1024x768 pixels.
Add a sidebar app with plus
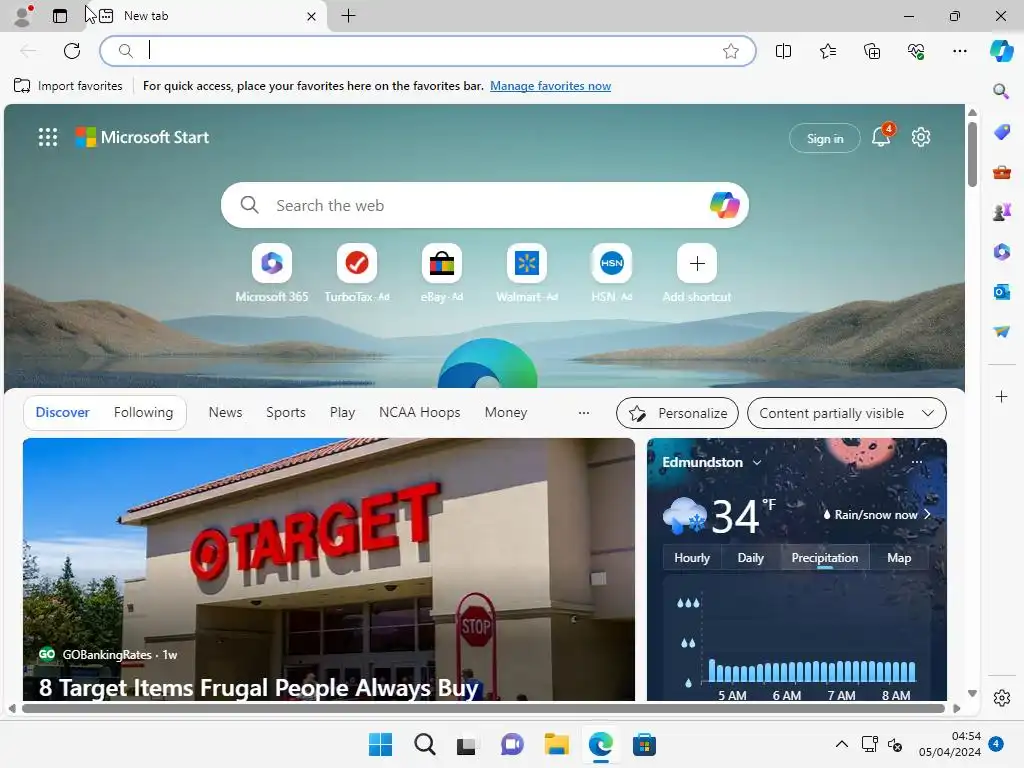[x=1001, y=396]
